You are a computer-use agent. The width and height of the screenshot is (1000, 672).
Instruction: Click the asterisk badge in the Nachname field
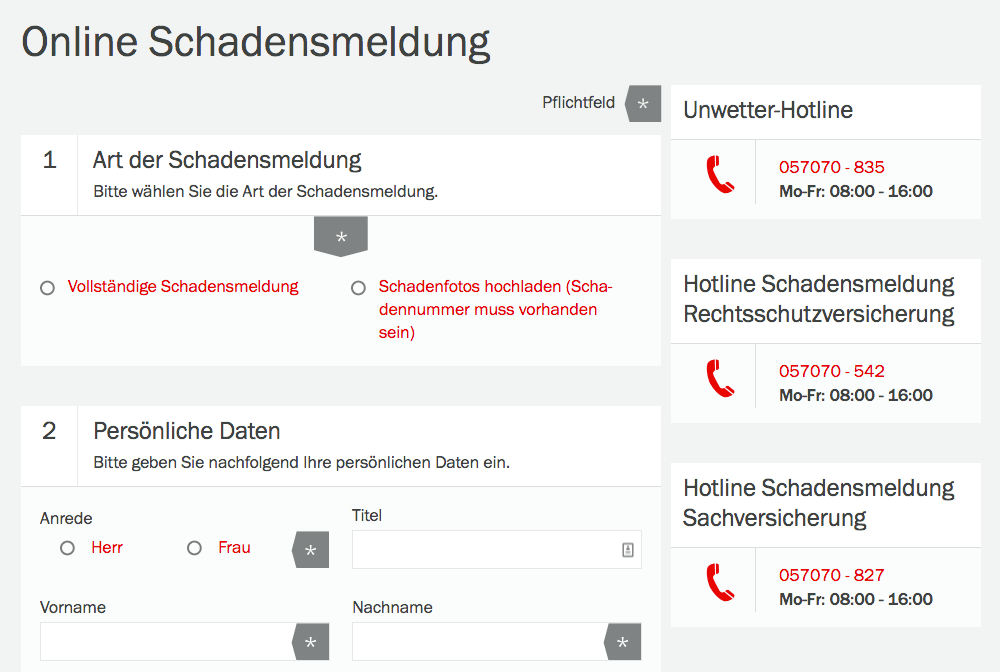(622, 642)
